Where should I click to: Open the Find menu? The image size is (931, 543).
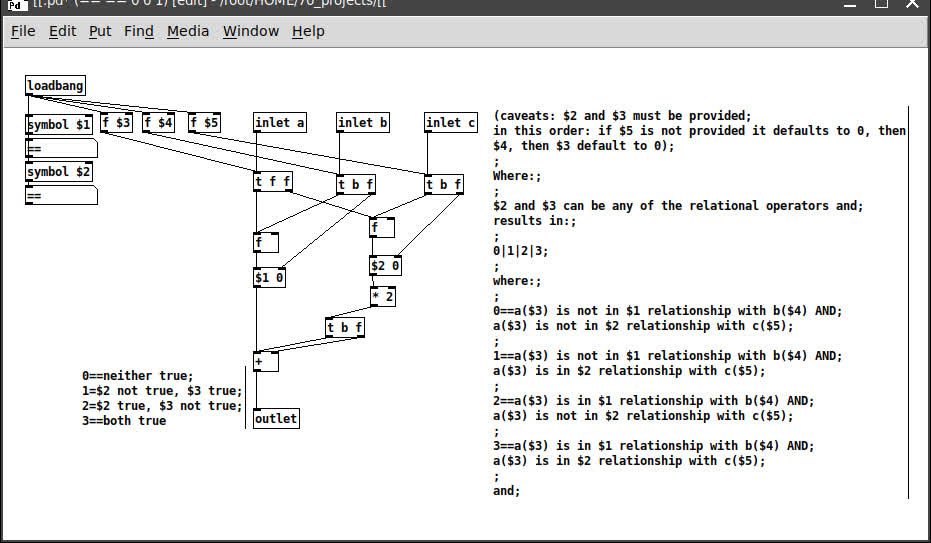tap(138, 31)
